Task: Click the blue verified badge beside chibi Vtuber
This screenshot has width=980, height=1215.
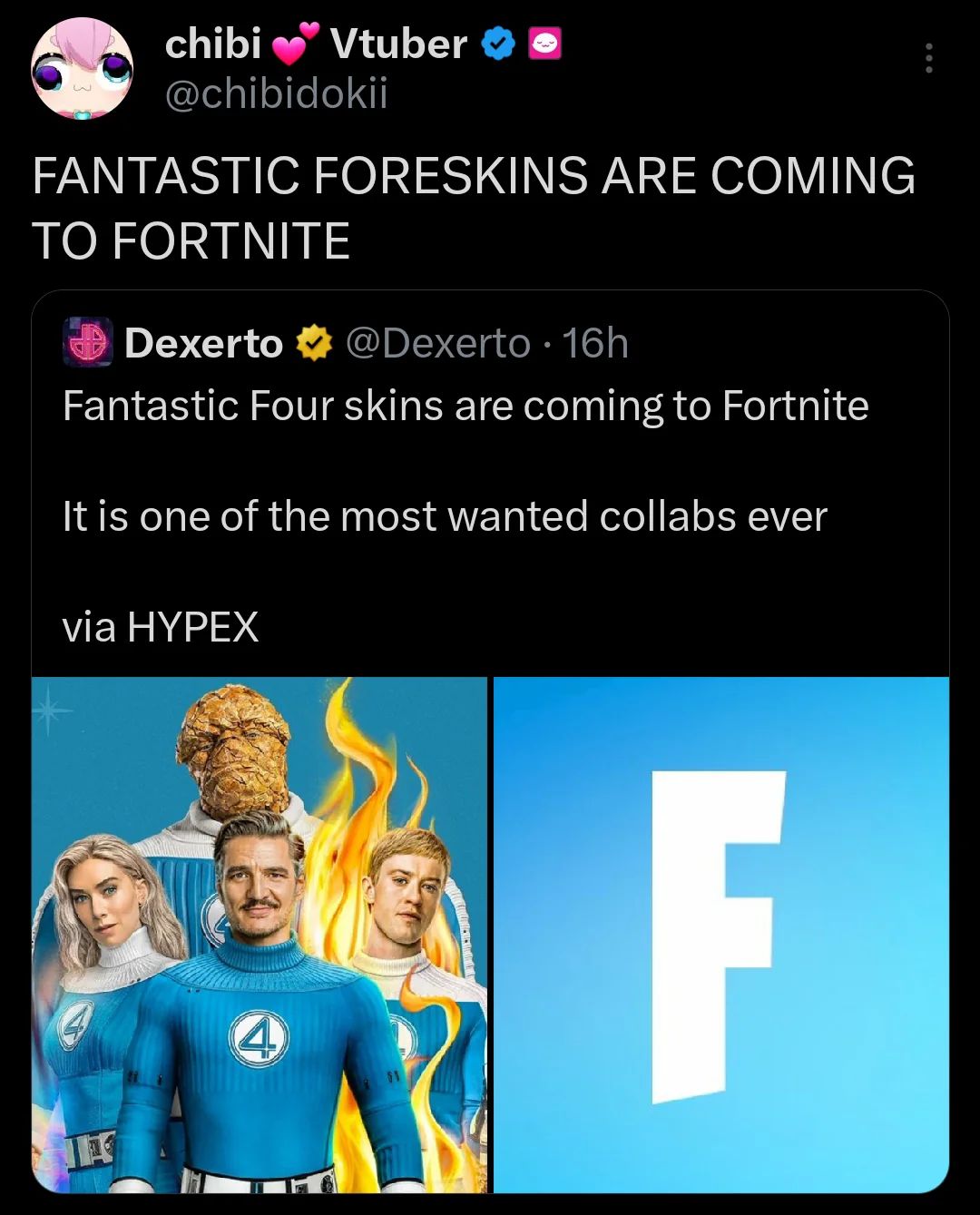Action: 496,44
